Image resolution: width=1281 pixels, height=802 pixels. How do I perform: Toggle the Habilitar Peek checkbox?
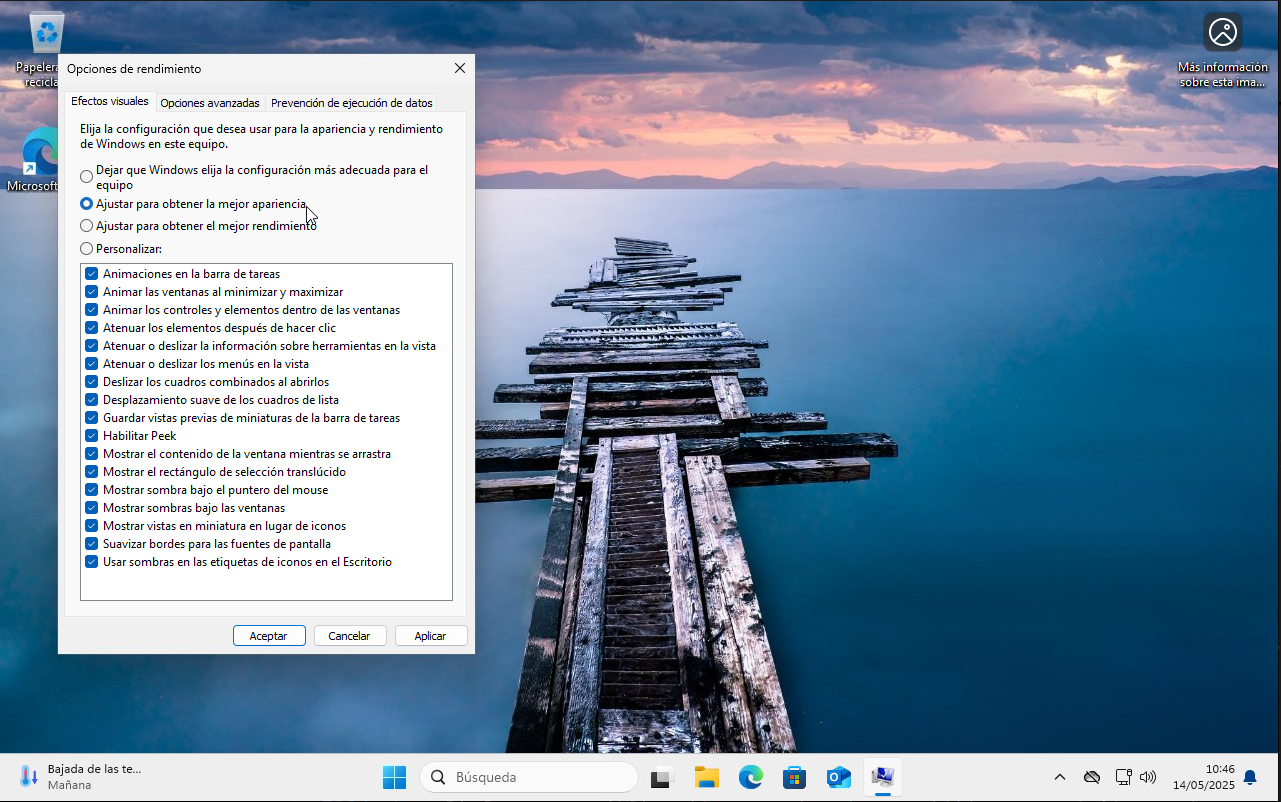pyautogui.click(x=92, y=436)
